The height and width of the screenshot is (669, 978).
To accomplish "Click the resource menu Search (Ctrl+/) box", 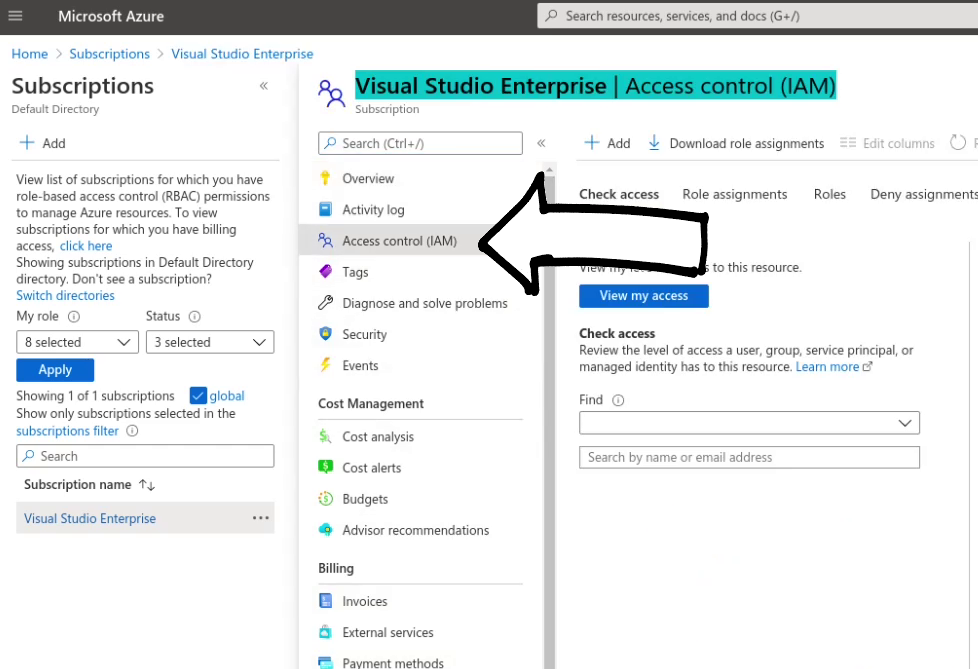I will [420, 143].
